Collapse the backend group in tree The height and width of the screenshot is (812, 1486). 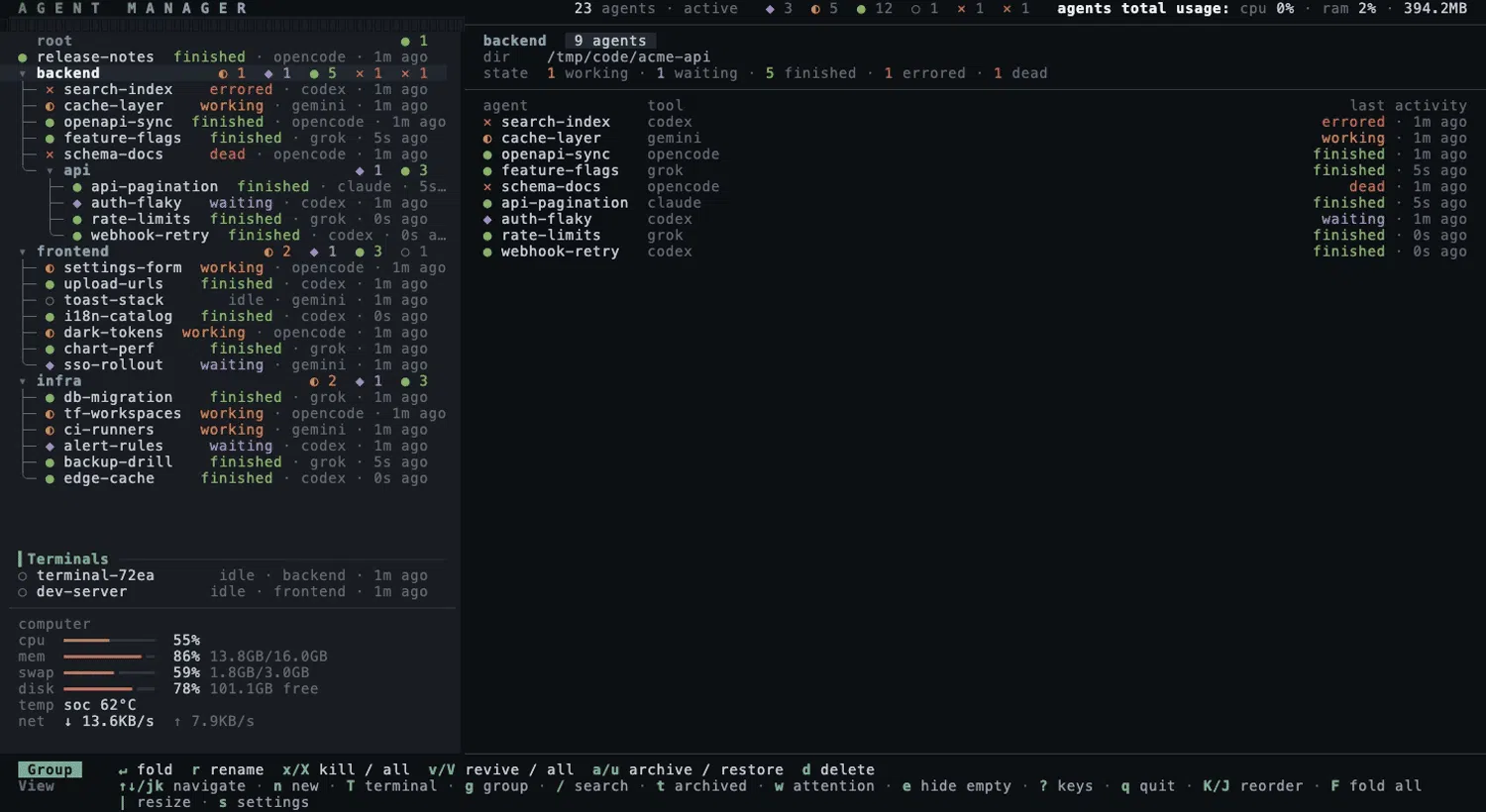click(x=23, y=73)
